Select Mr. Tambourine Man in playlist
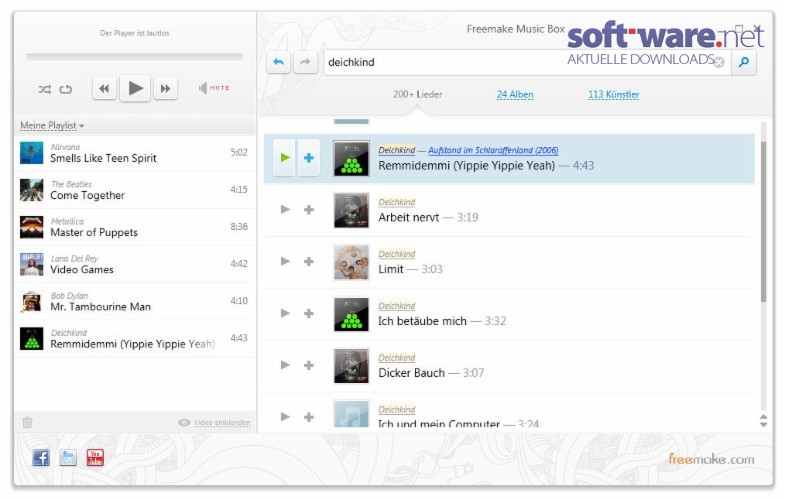The image size is (785, 500). point(135,301)
